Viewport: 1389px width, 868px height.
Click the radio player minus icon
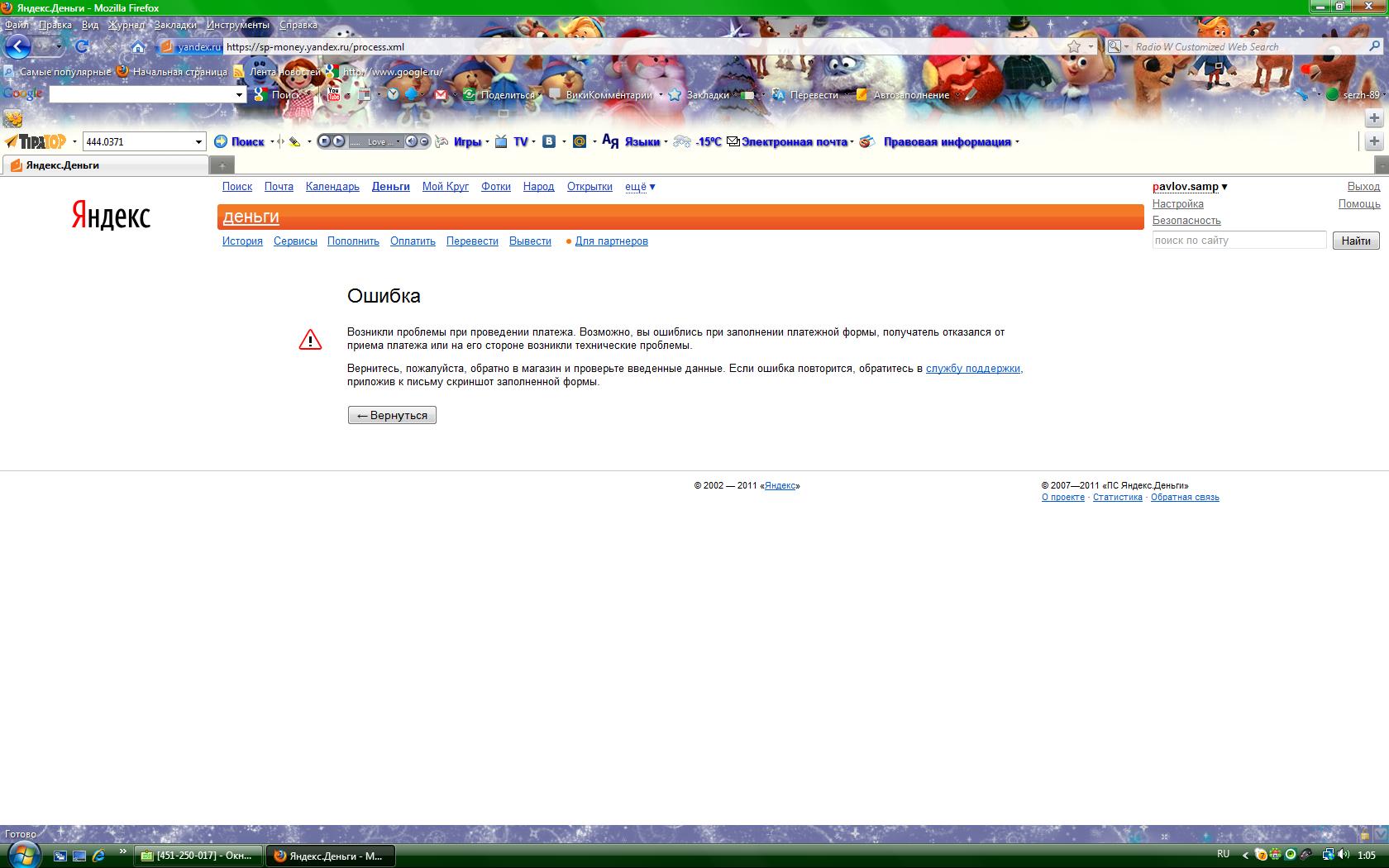(424, 141)
